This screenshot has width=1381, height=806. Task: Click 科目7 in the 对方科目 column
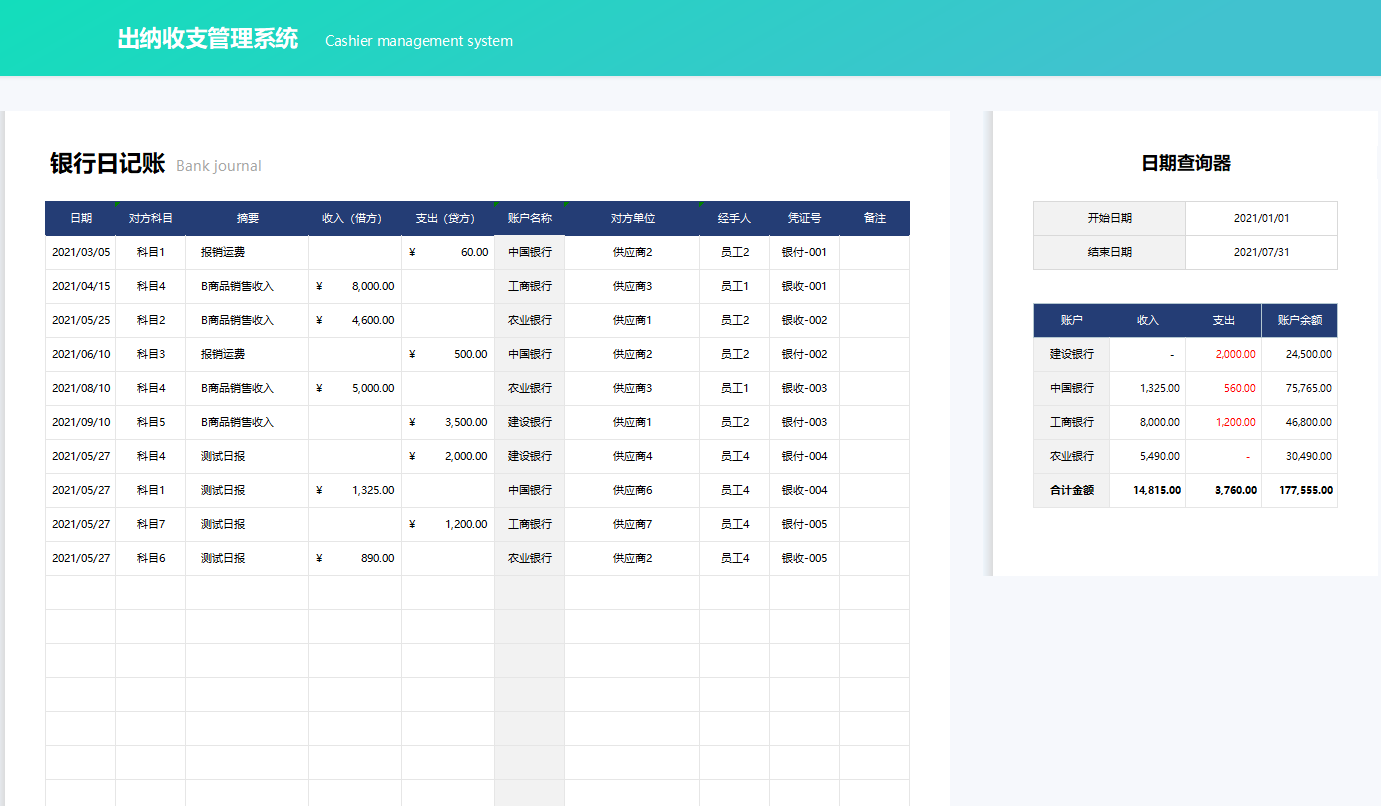click(x=151, y=524)
